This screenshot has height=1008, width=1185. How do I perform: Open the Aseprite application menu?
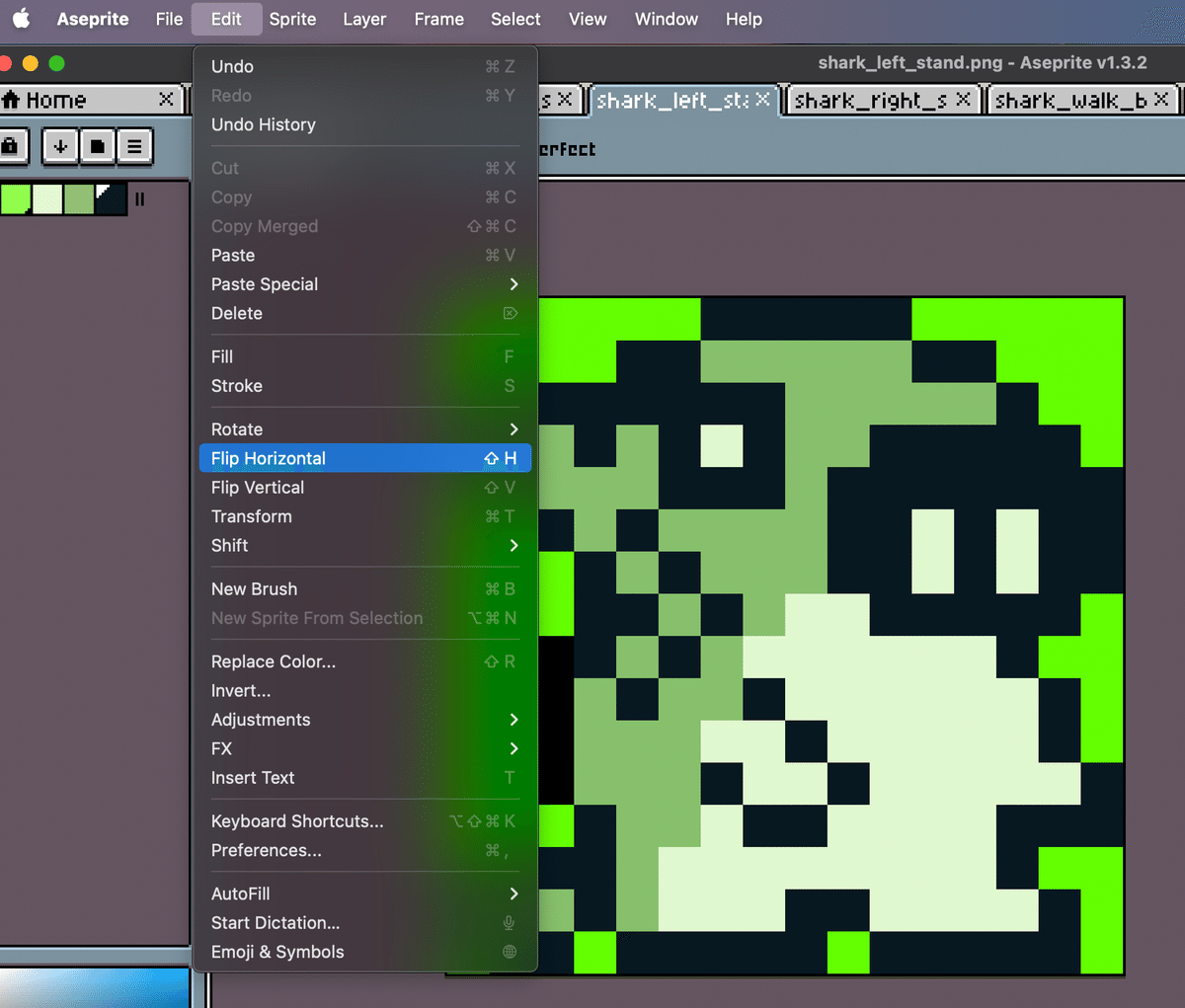(93, 19)
